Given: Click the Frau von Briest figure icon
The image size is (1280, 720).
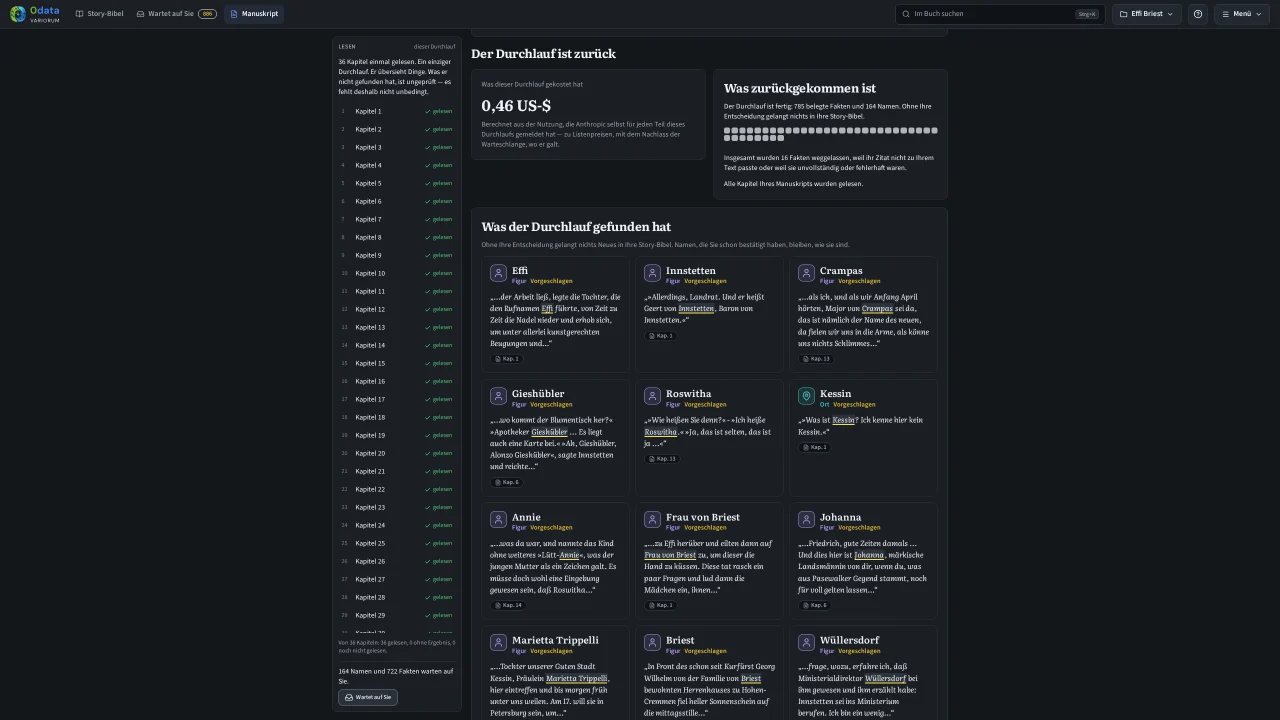Looking at the screenshot, I should click(x=652, y=520).
